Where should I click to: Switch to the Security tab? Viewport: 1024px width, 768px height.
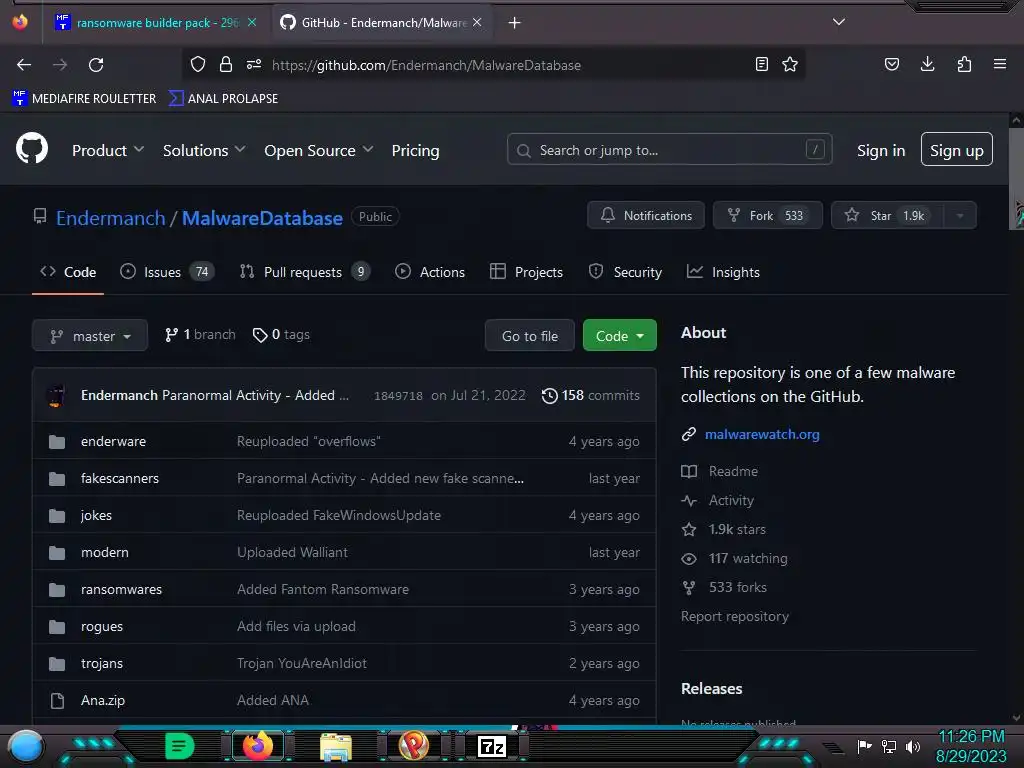click(x=625, y=272)
